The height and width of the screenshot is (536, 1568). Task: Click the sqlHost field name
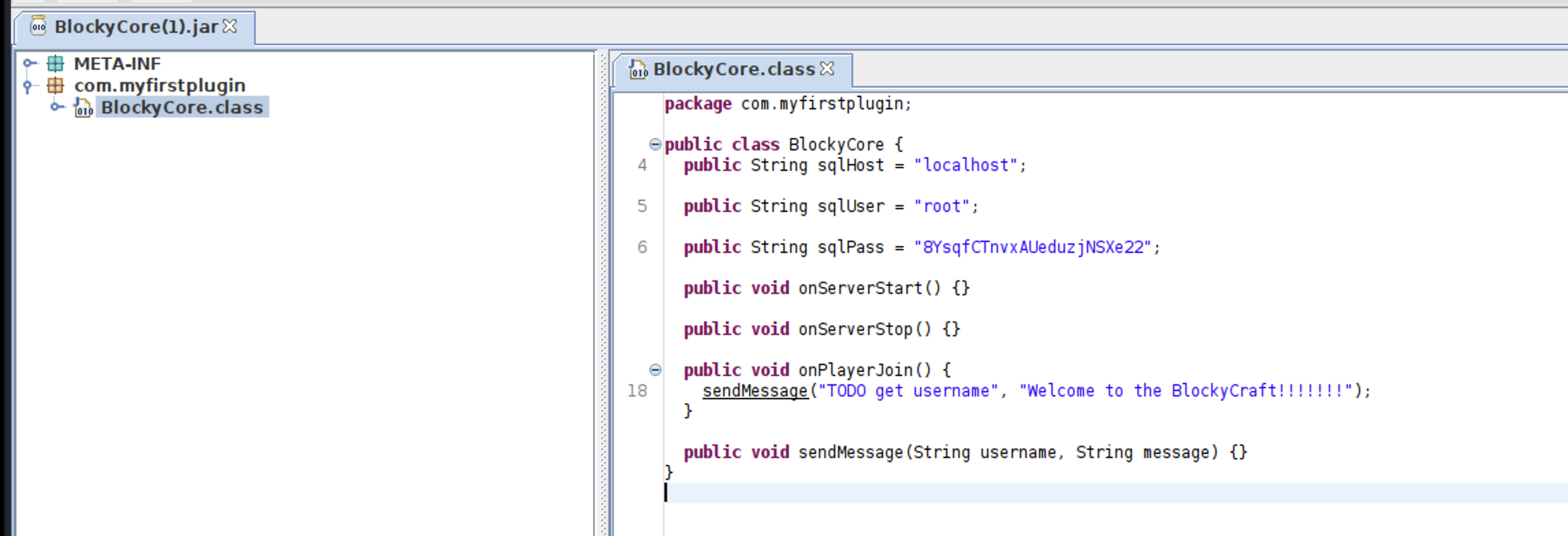point(850,165)
